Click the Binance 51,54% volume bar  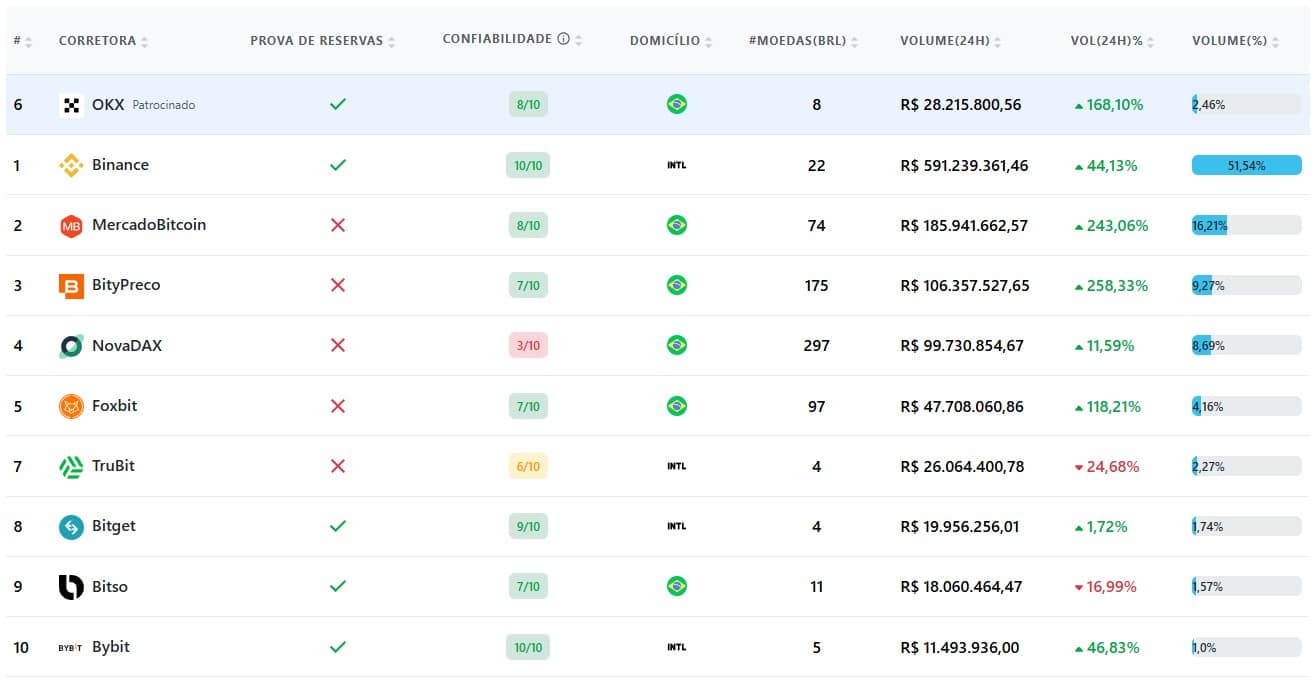(x=1247, y=165)
